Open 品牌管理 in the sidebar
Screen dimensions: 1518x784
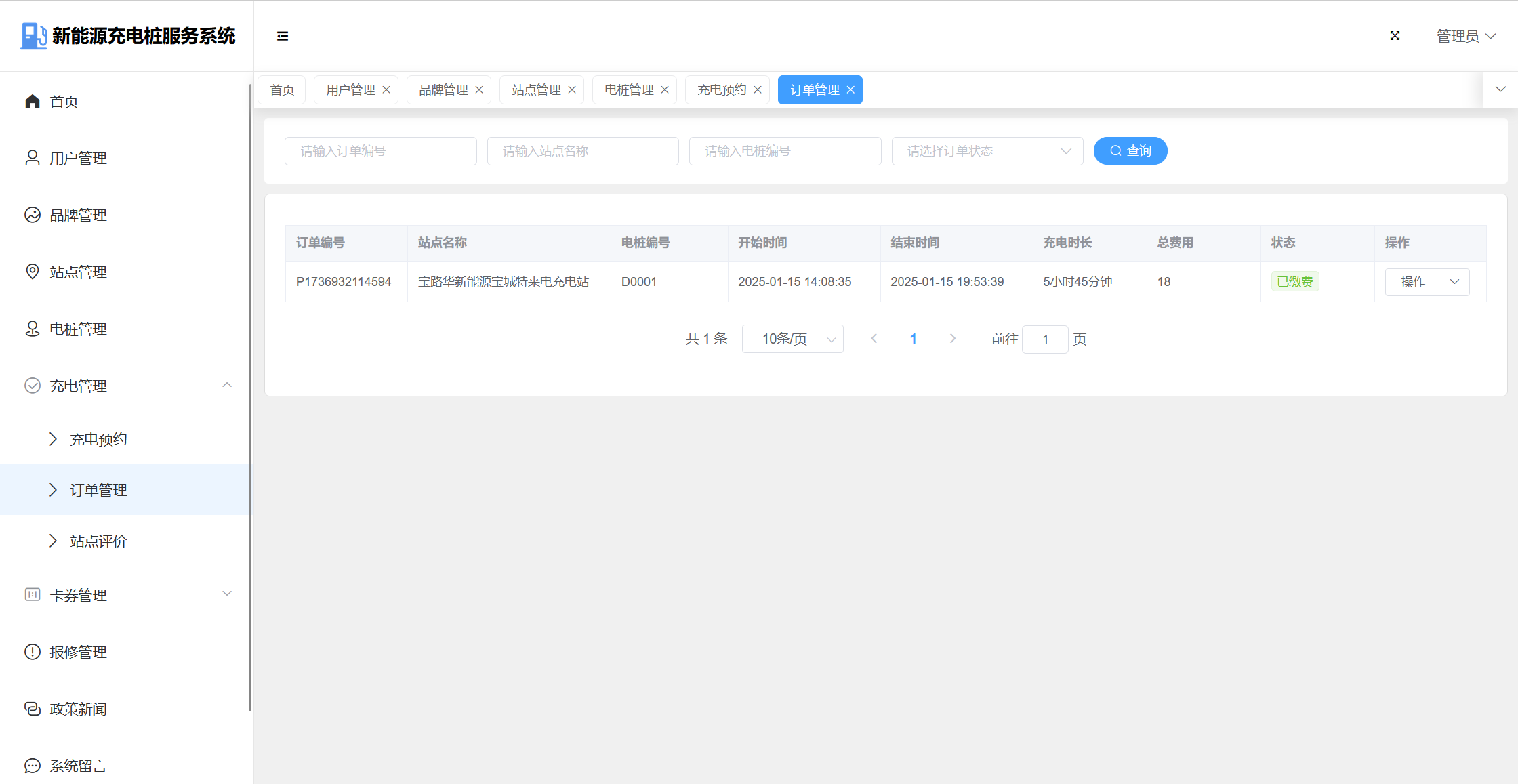pyautogui.click(x=78, y=215)
